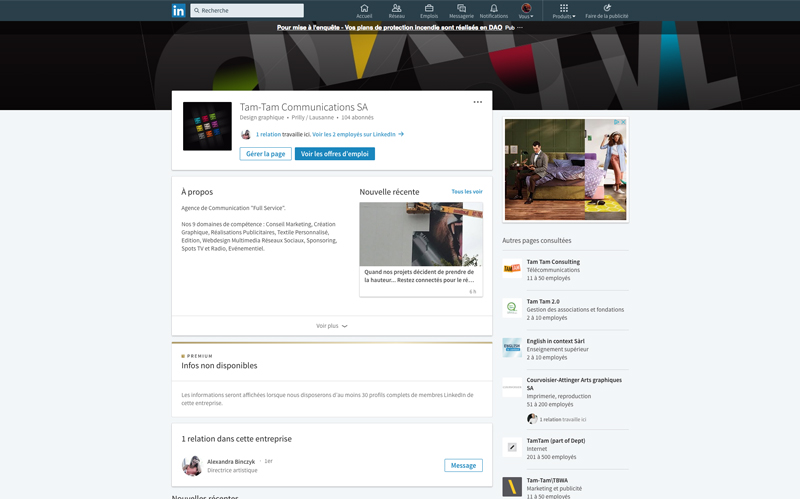Click the Tous les voir link
This screenshot has width=800, height=499.
tap(467, 192)
